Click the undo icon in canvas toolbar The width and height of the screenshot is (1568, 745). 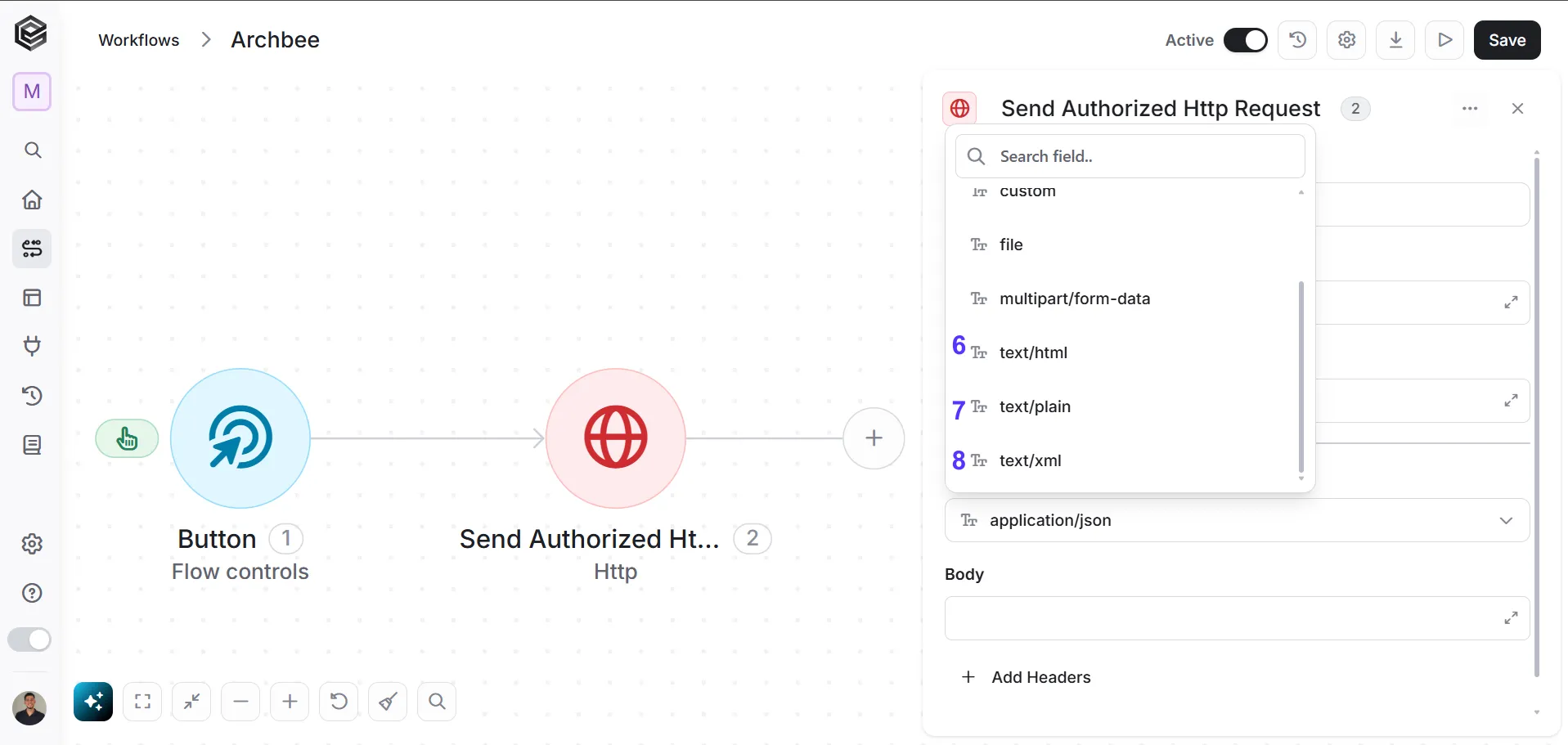pyautogui.click(x=339, y=702)
